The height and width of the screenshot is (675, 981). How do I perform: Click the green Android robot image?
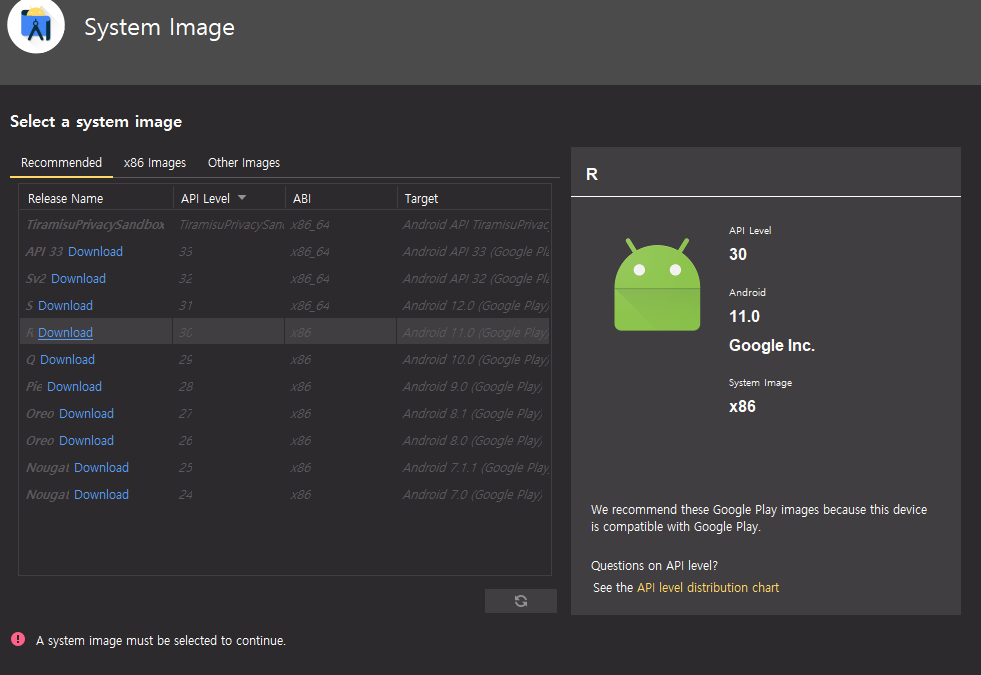tap(657, 284)
